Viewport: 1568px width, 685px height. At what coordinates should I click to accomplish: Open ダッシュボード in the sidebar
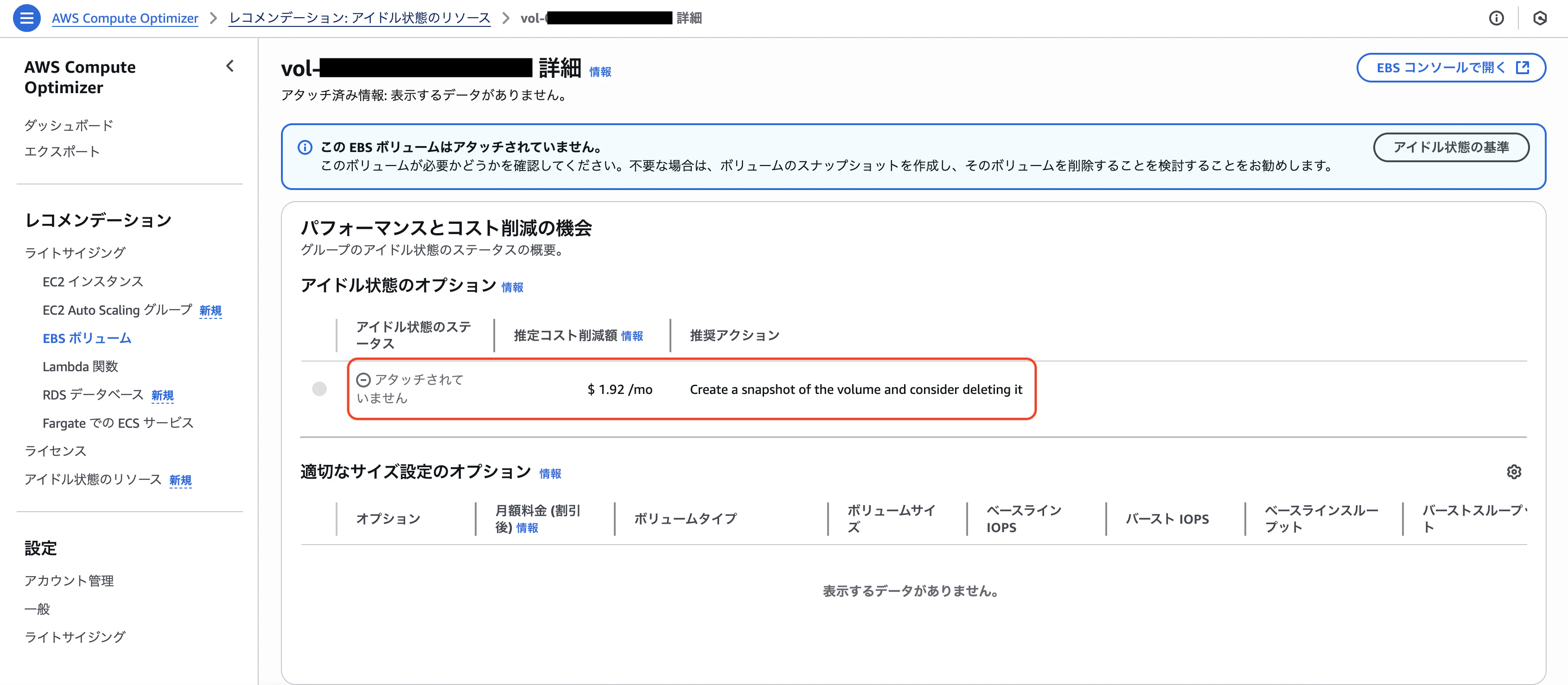click(x=69, y=125)
